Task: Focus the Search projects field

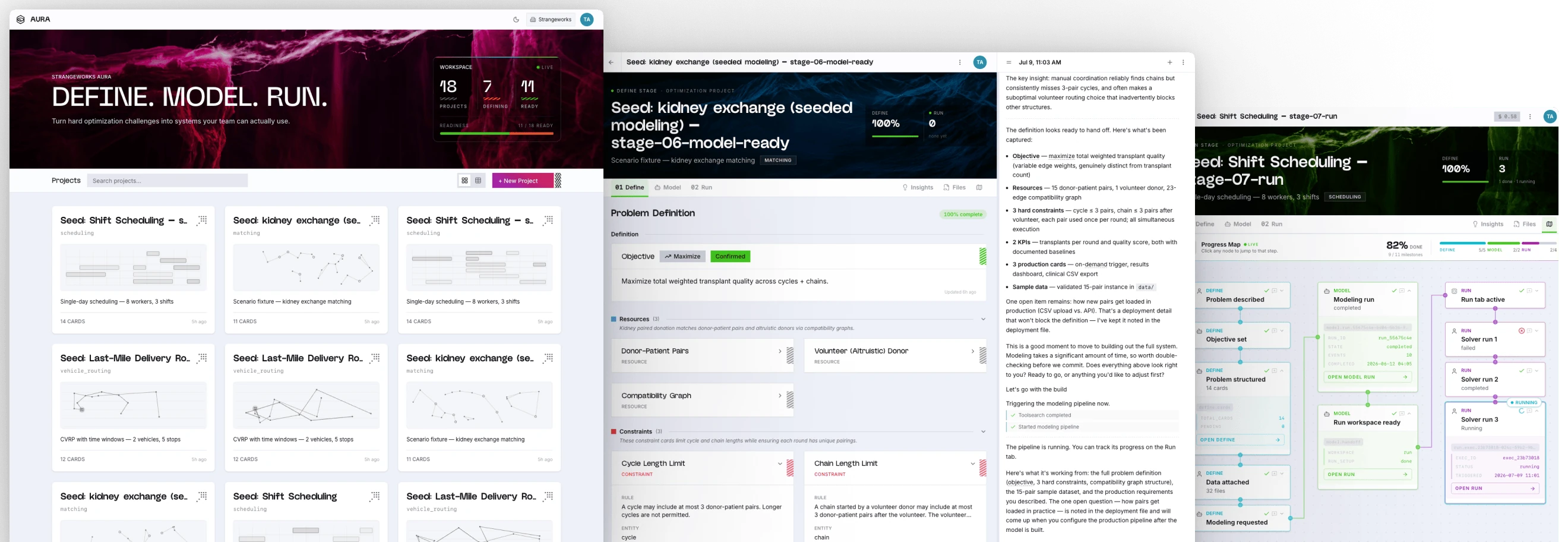Action: coord(167,181)
